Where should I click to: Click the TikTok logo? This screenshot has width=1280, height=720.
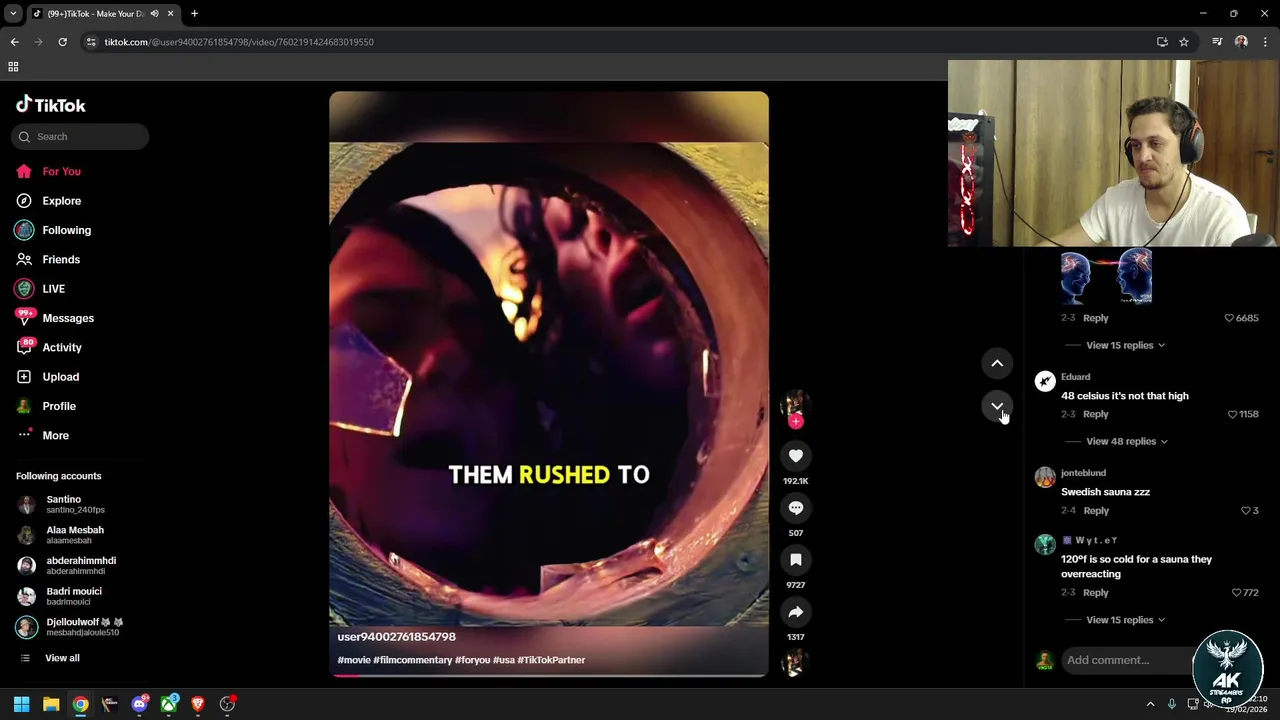point(51,105)
